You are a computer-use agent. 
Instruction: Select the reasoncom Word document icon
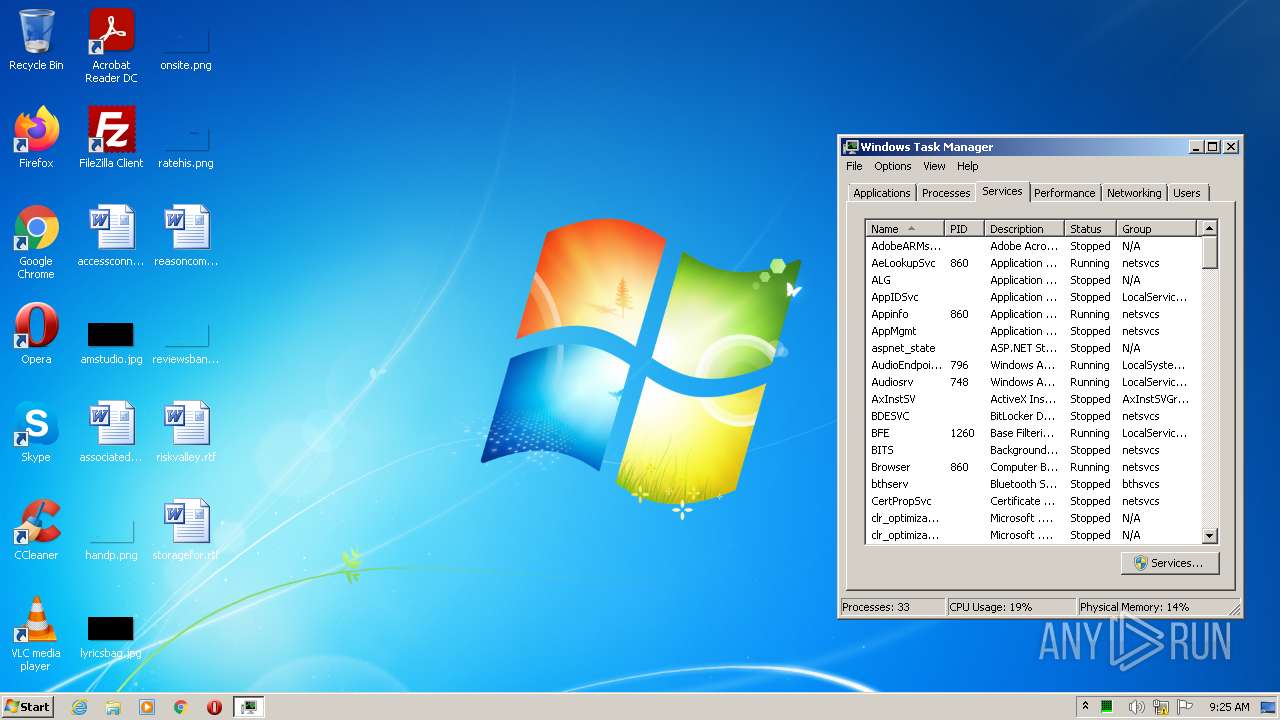pyautogui.click(x=186, y=237)
